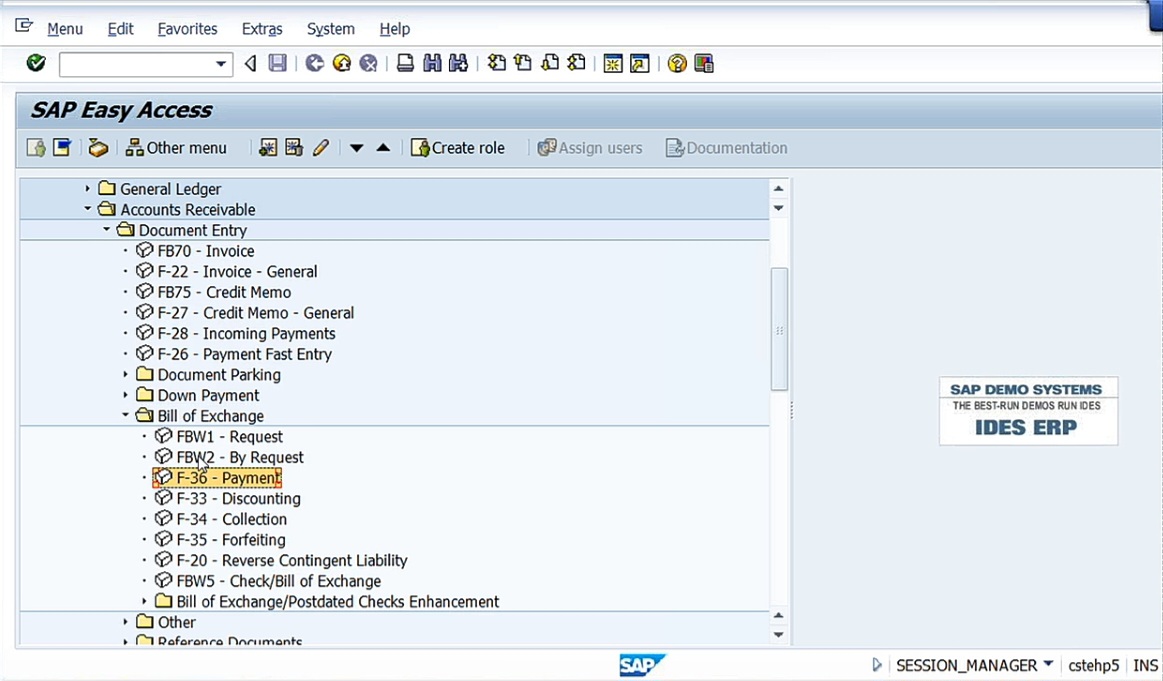Screen dimensions: 1163x681
Task: Click the First Page icon
Action: pyautogui.click(x=496, y=63)
